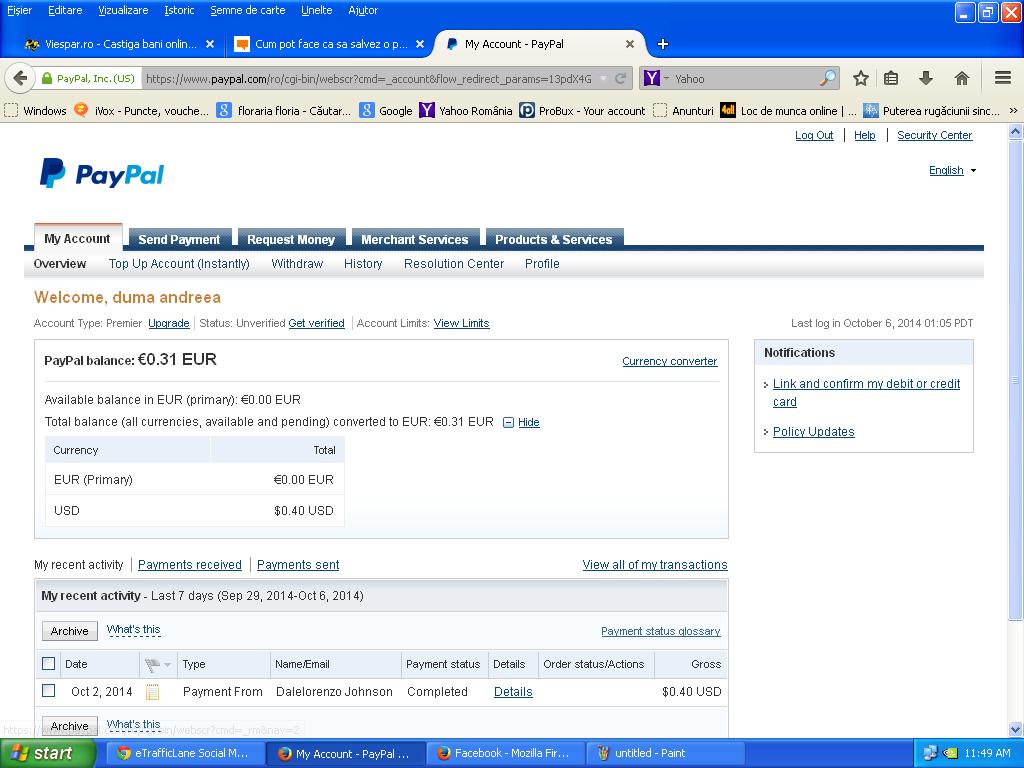Viewport: 1024px width, 768px height.
Task: Open the ProBux - Your account bookmark
Action: coord(582,111)
